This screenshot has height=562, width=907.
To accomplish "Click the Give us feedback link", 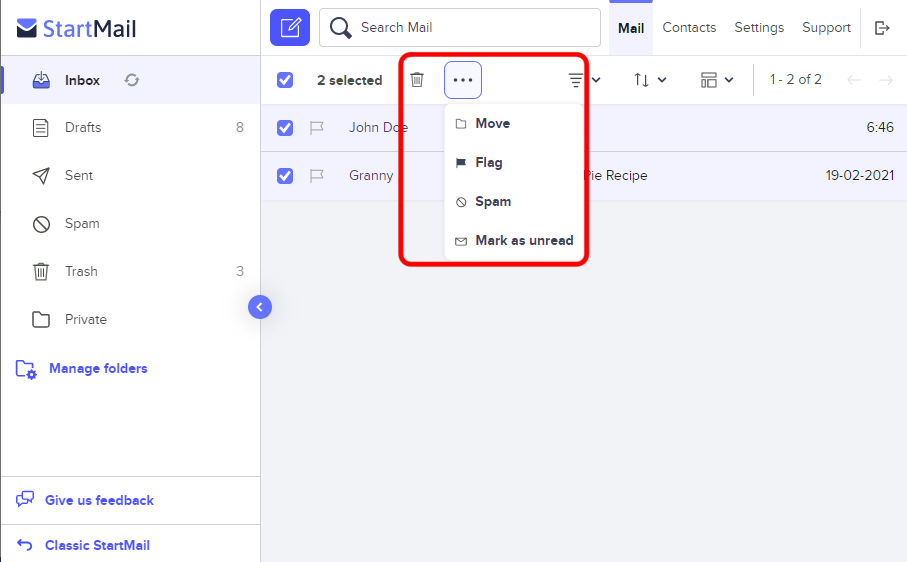I will 99,500.
